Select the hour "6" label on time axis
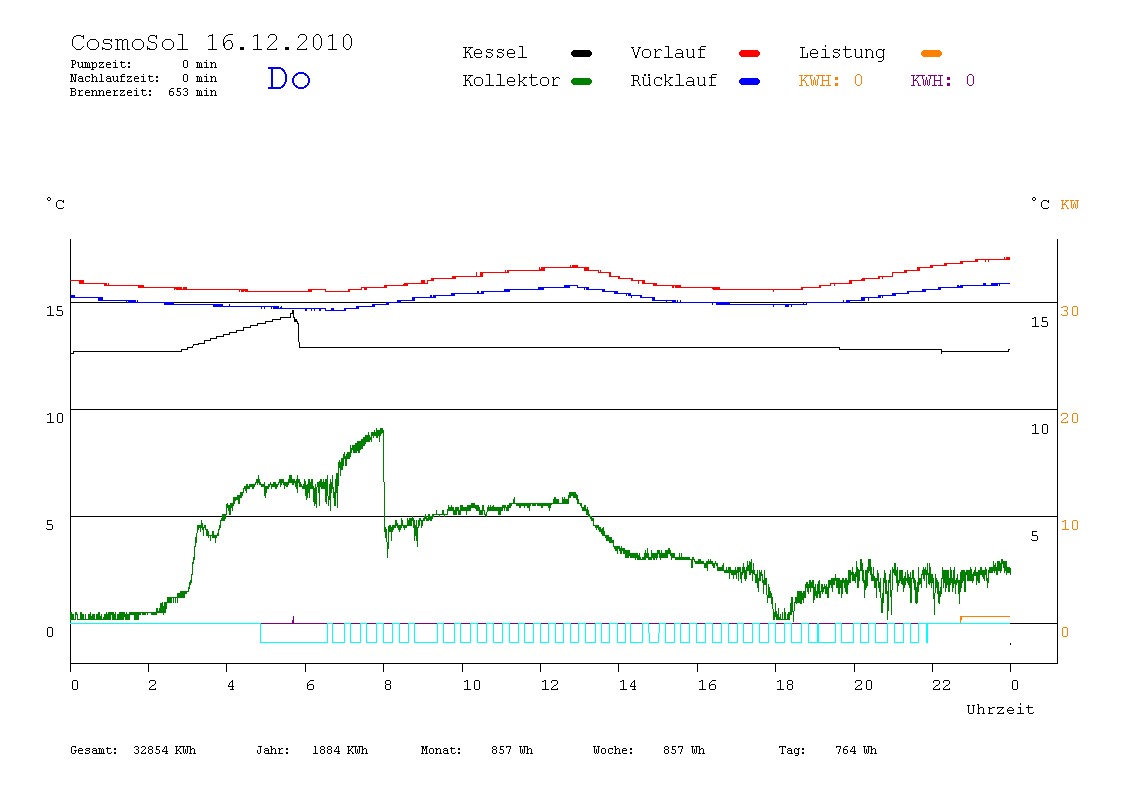1148x812 pixels. point(310,685)
